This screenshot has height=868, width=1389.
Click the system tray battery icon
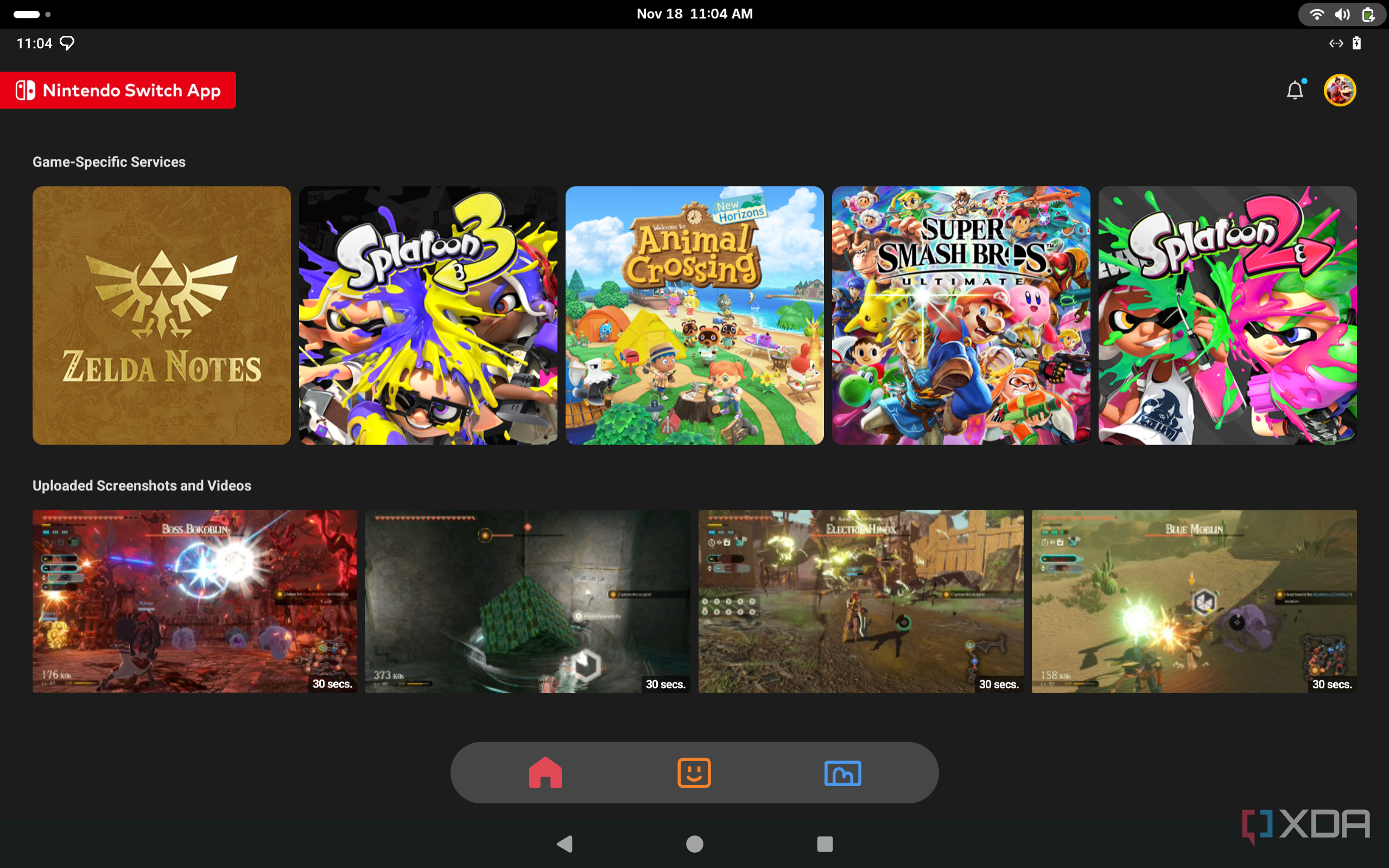tap(1368, 14)
